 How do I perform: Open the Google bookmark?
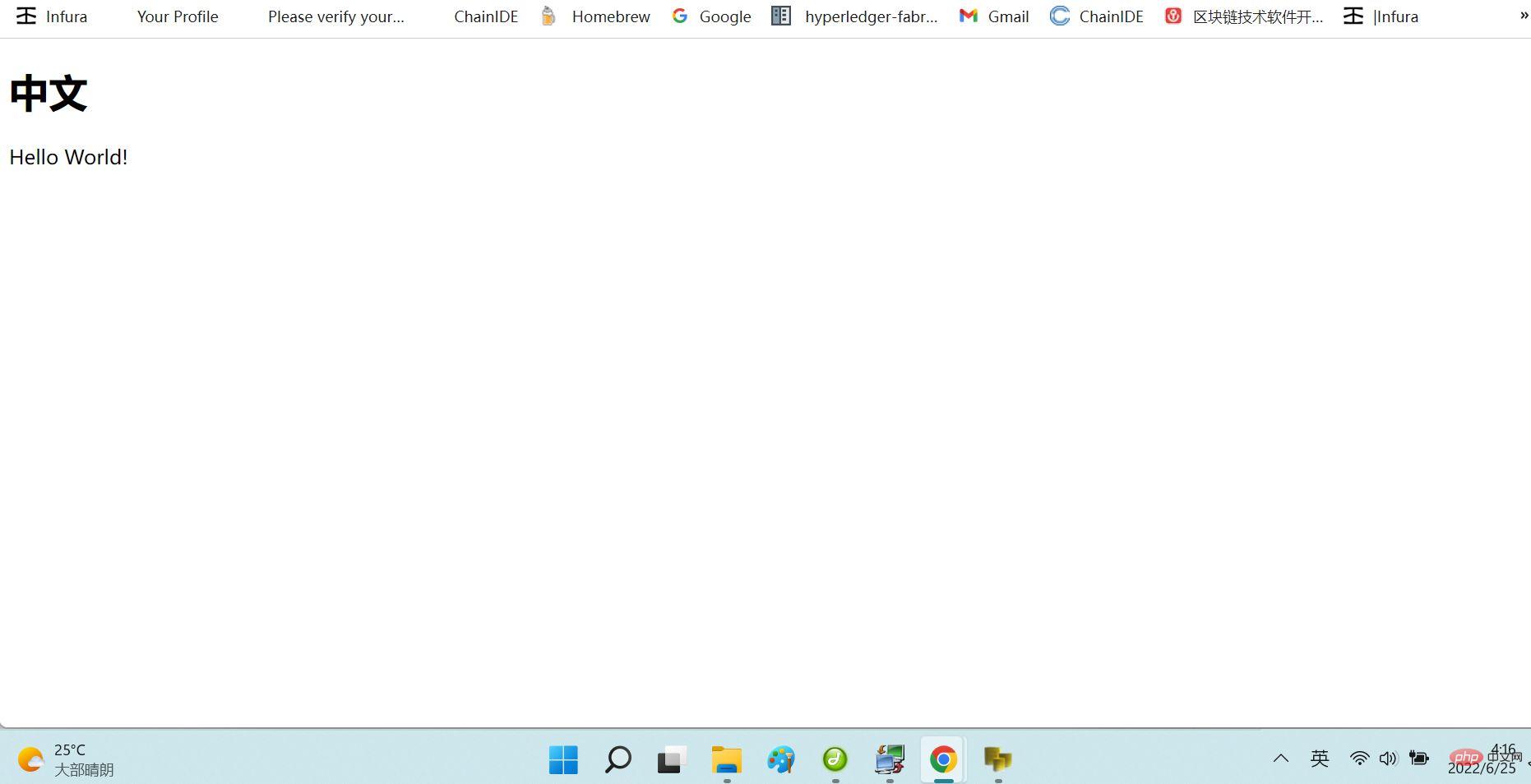tap(711, 16)
